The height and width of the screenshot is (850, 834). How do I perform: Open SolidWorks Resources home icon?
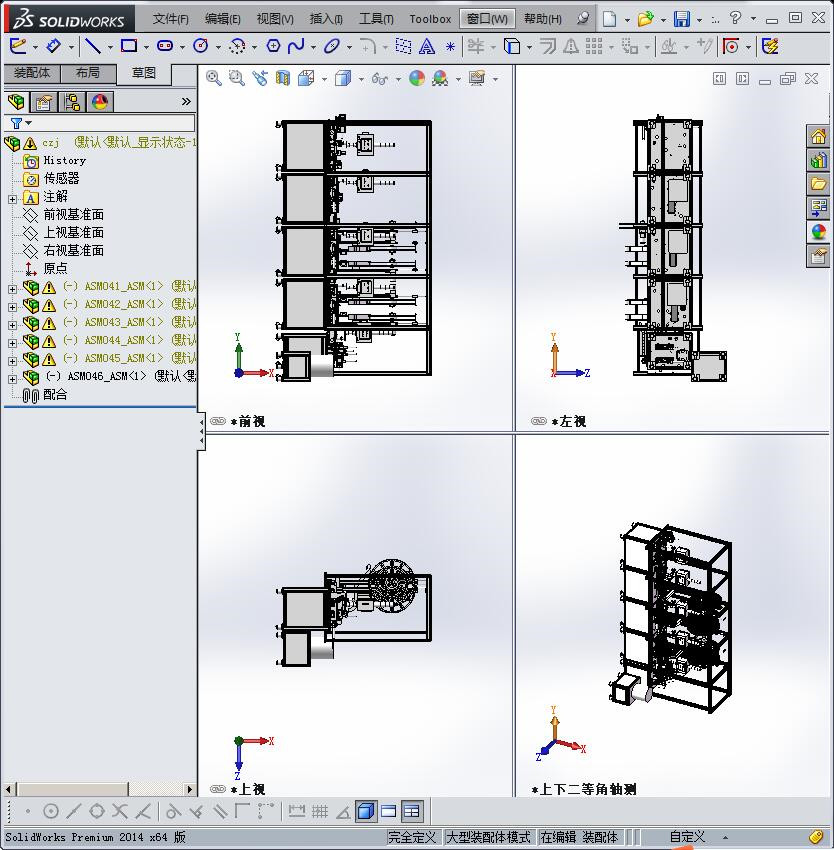tap(818, 136)
